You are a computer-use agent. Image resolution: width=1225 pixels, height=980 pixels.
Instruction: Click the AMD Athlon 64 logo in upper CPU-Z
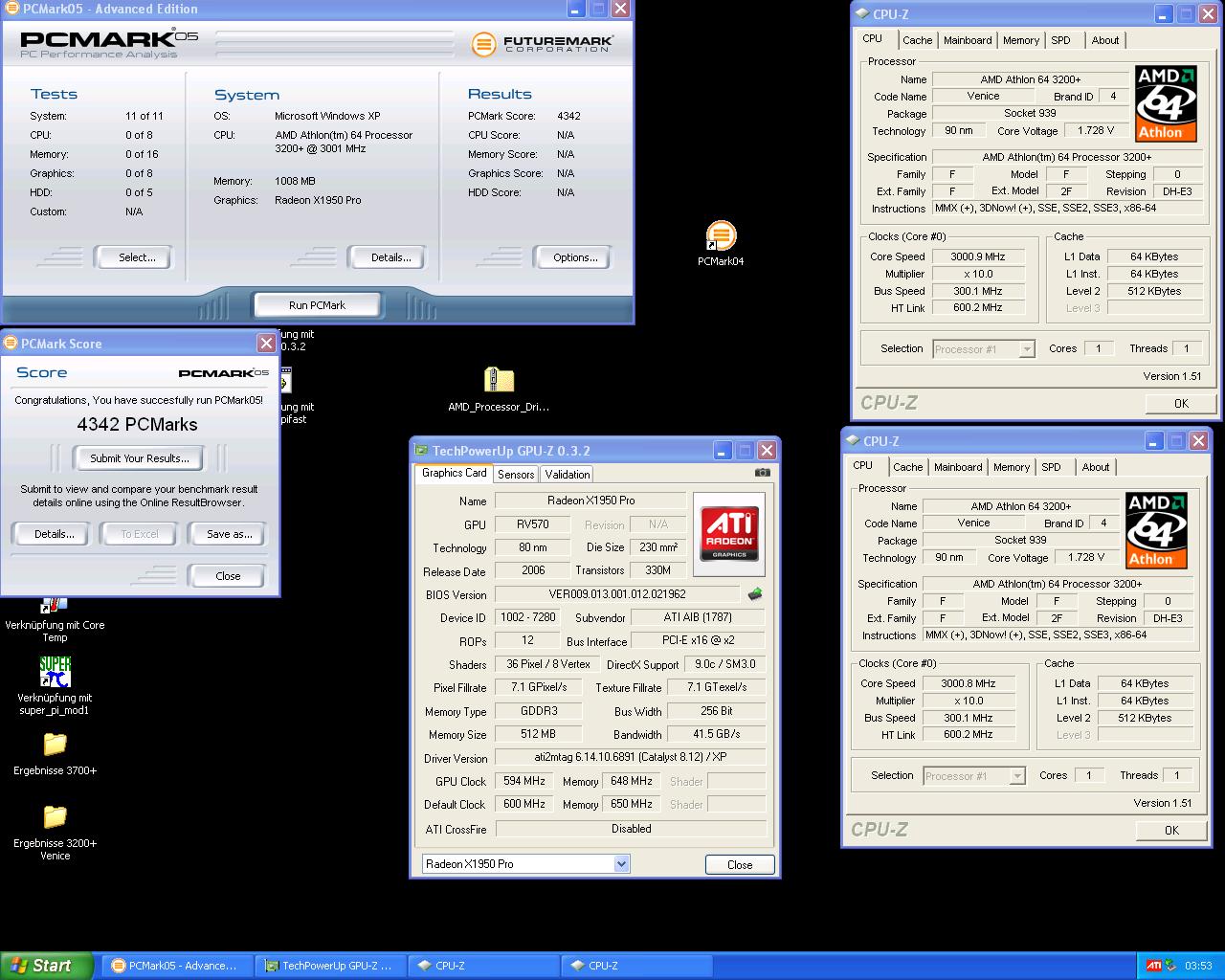[1166, 103]
